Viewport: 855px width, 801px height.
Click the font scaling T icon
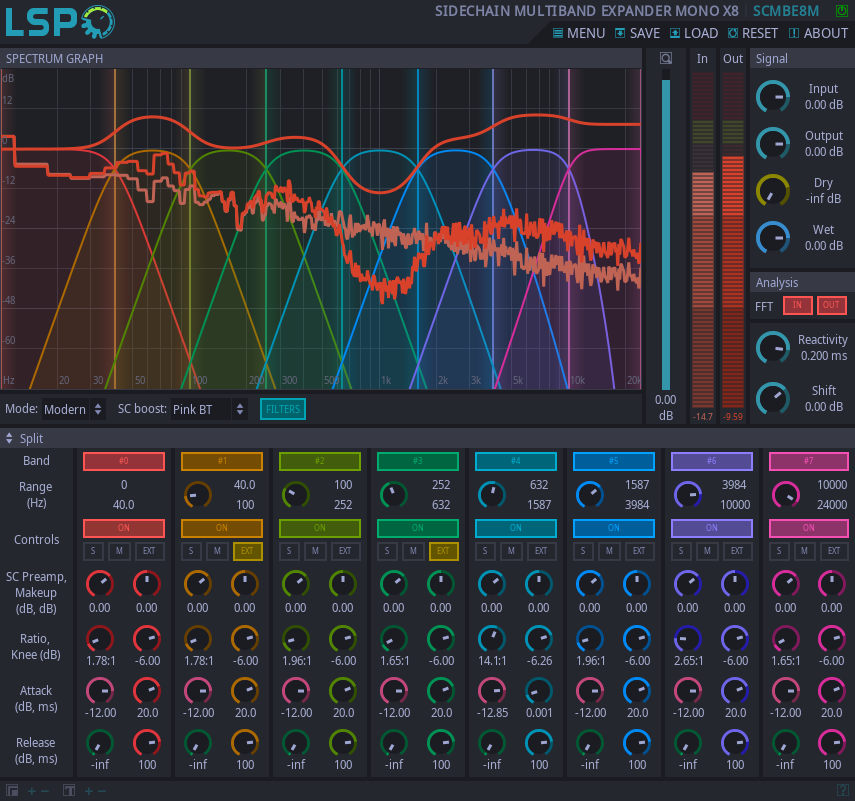69,790
